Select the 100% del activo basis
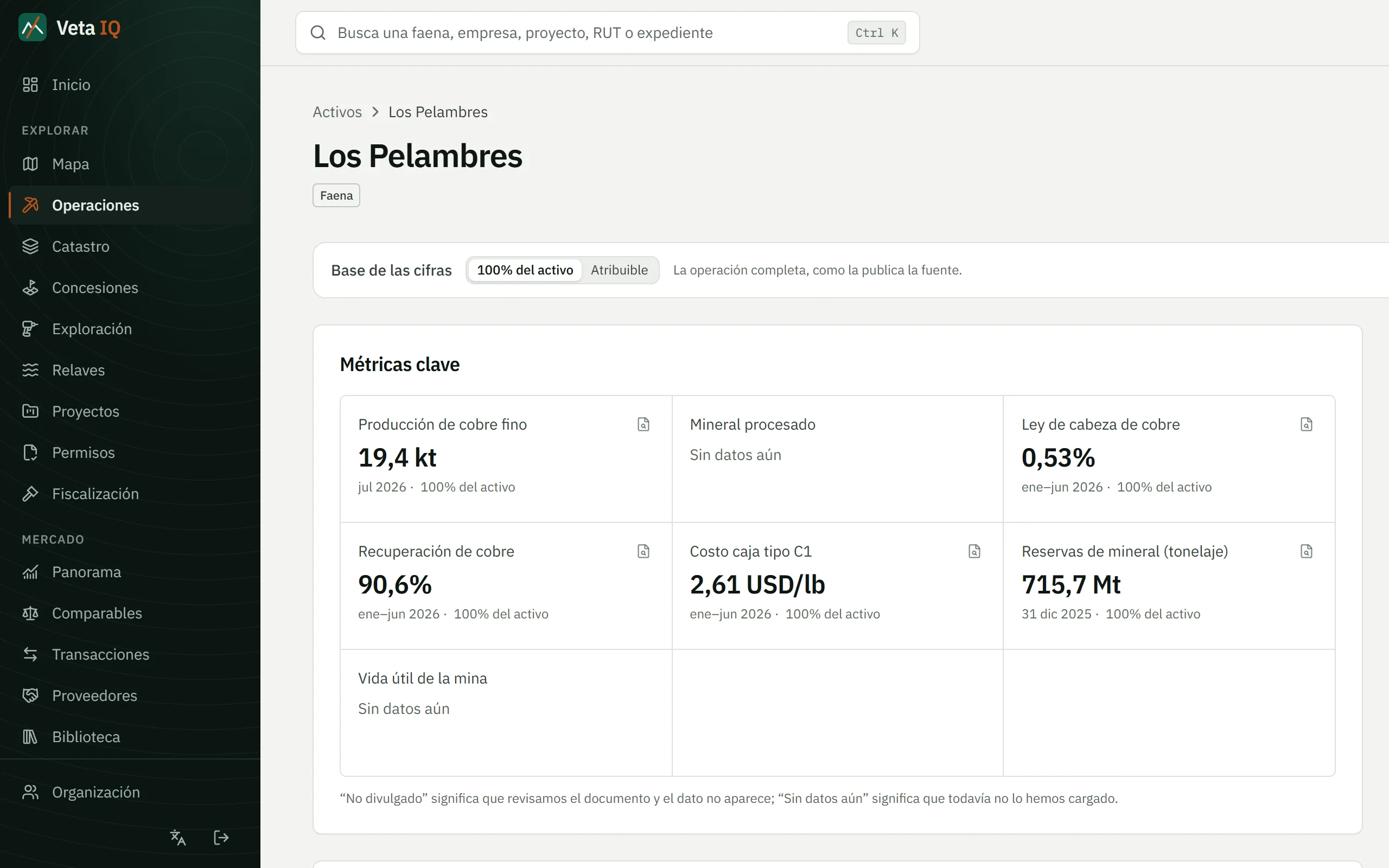The width and height of the screenshot is (1389, 868). (x=525, y=270)
